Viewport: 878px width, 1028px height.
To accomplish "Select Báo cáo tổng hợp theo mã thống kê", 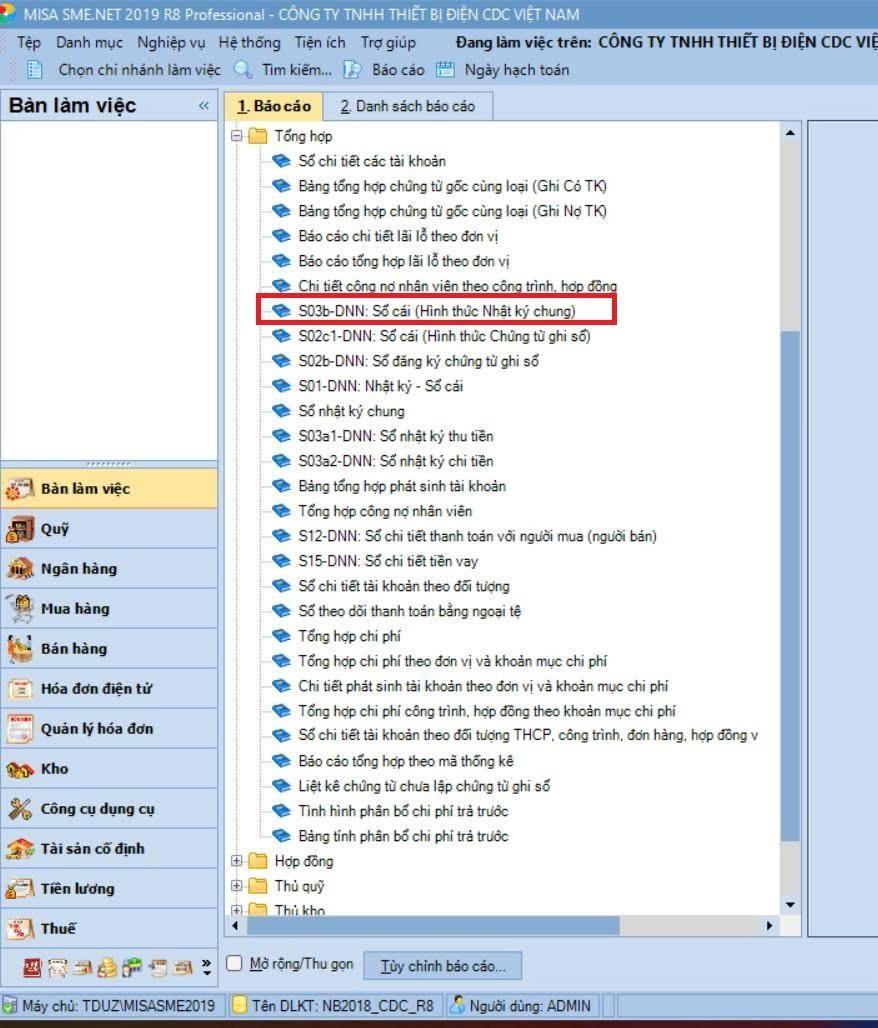I will 405,761.
